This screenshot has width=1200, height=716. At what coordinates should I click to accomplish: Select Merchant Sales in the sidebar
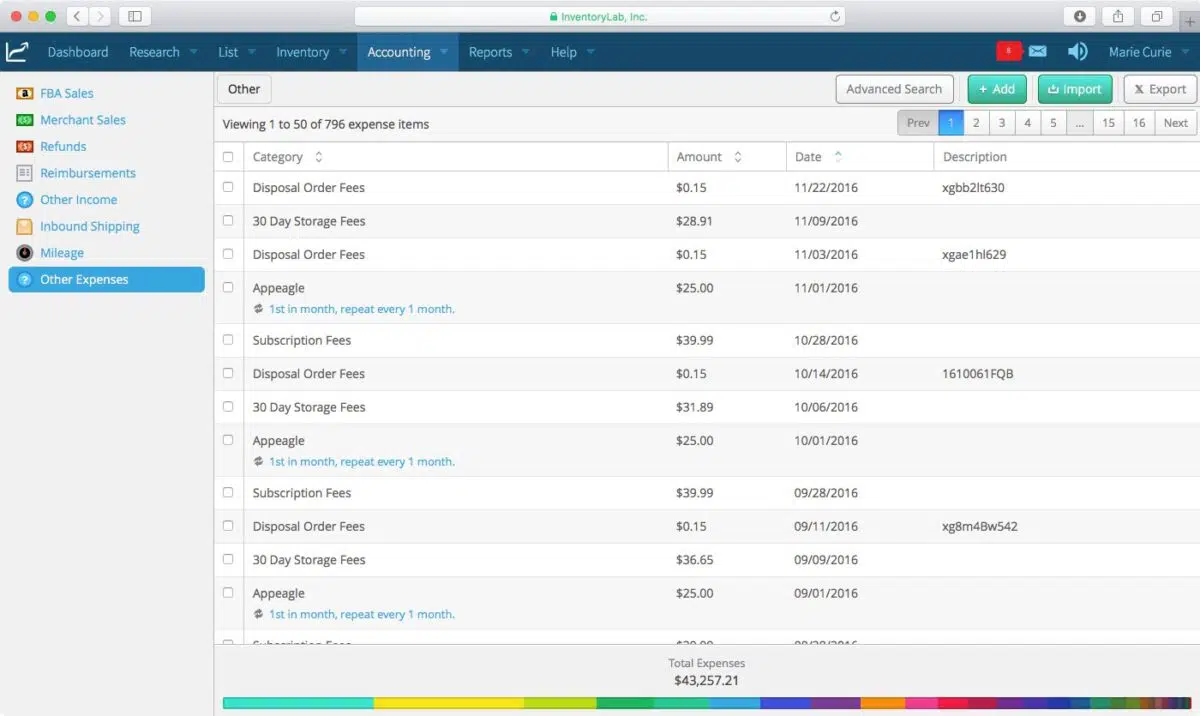pos(82,120)
